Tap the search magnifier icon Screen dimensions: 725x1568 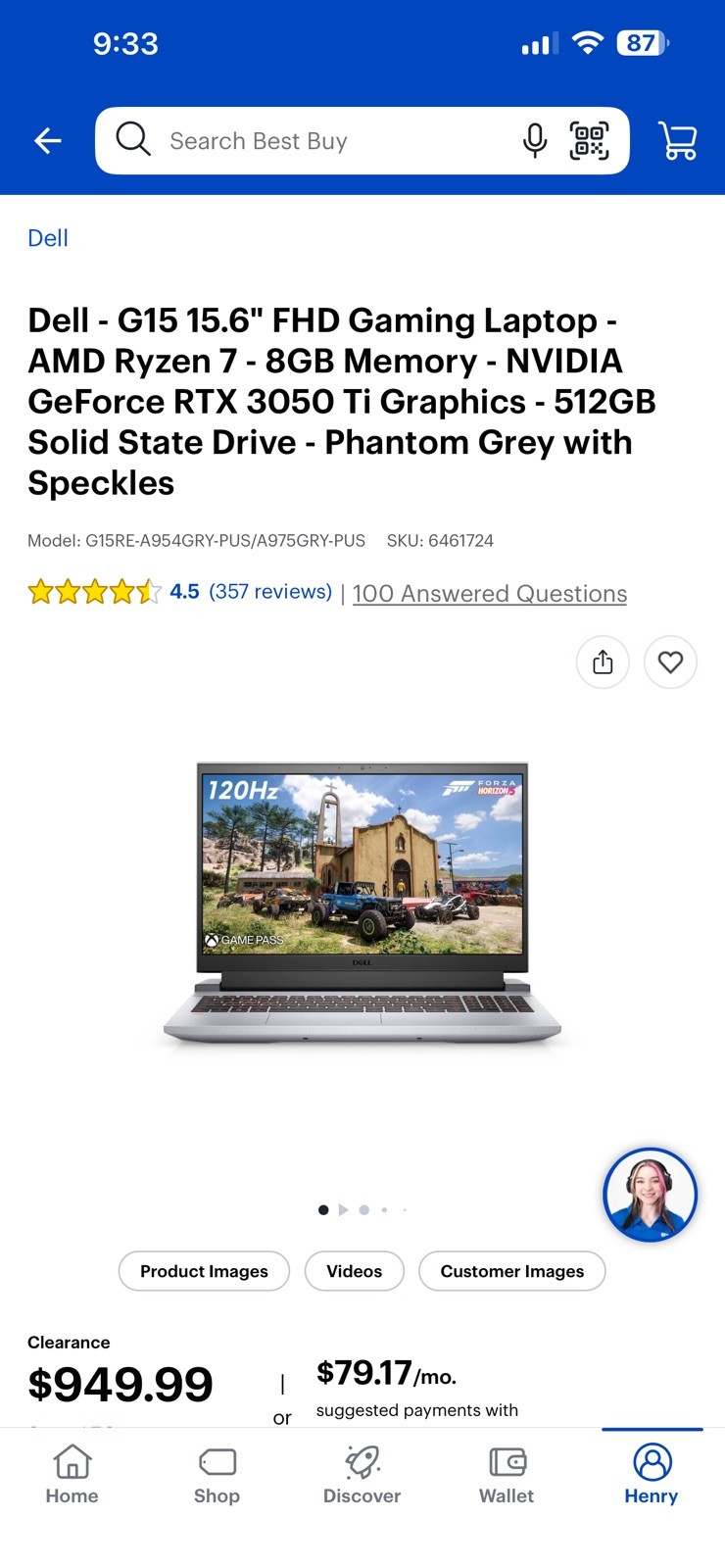pyautogui.click(x=133, y=140)
